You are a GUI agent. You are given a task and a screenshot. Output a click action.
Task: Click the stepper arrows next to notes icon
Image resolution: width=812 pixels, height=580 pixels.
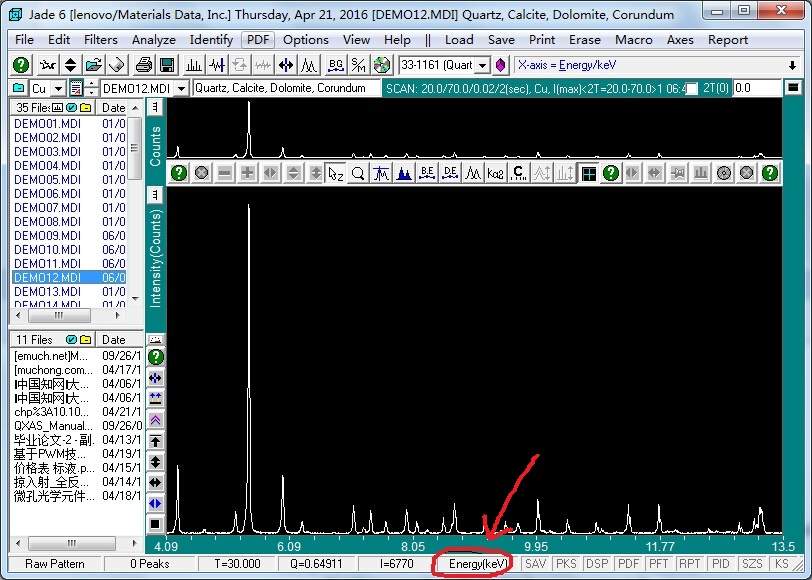pos(92,89)
